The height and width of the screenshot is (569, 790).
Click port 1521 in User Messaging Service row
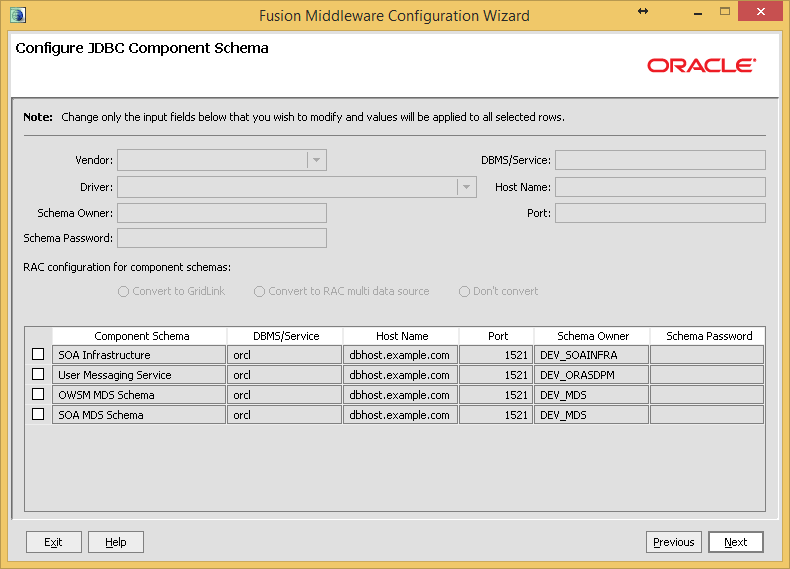496,375
